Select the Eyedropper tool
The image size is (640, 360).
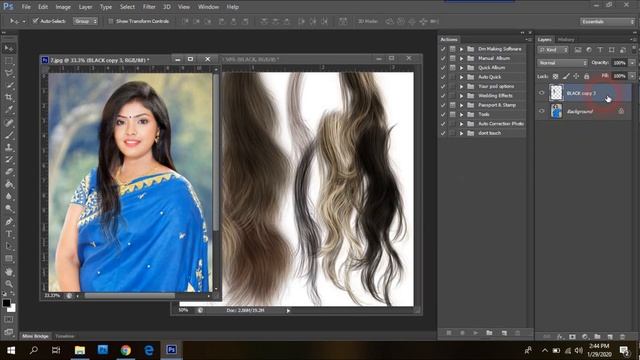(9, 110)
